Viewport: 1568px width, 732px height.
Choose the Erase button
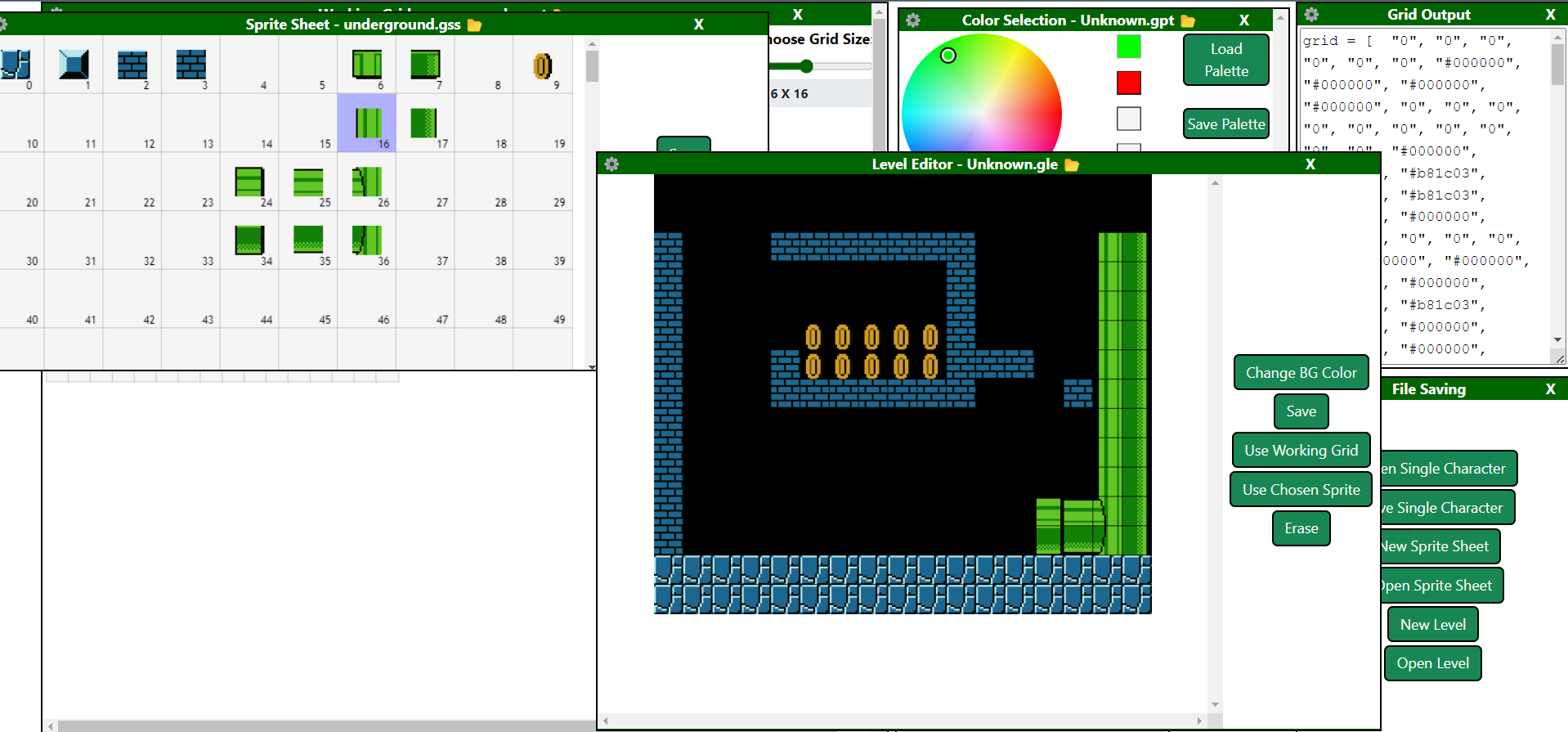click(x=1301, y=528)
